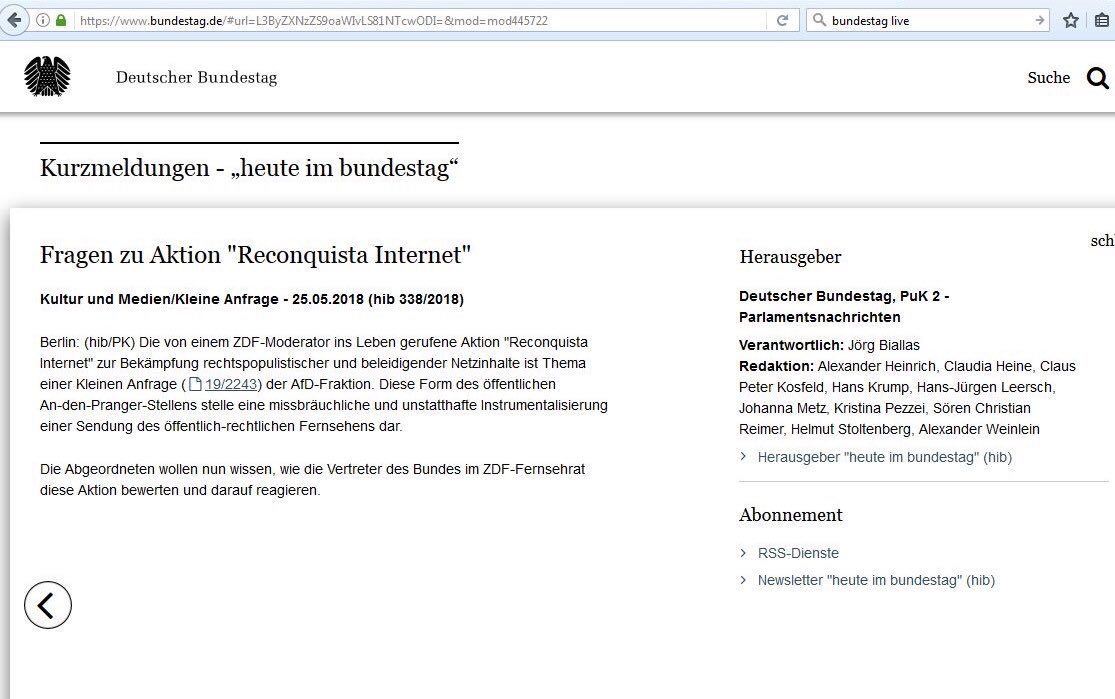Click the circled back arrow to the previous article
1115x699 pixels.
(x=47, y=605)
